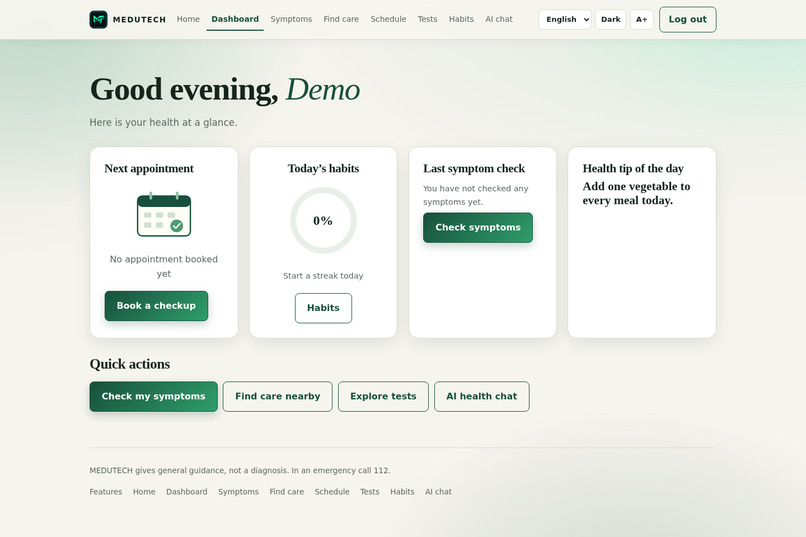Open Schedule in top navigation
Screen dimensions: 806x537
click(x=388, y=19)
